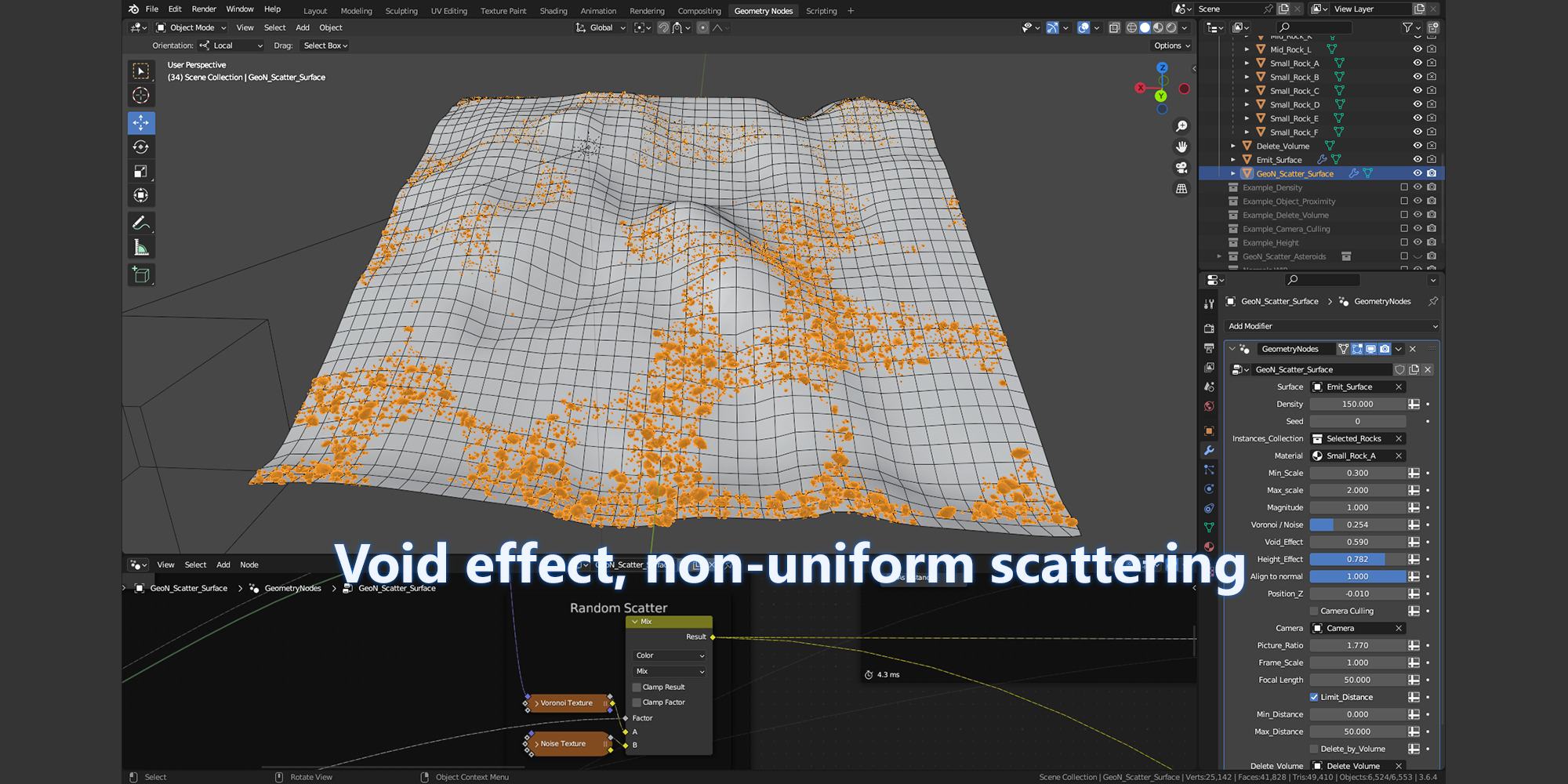The image size is (1568, 784).
Task: Disable render for Delete_Volume camera icon
Action: coord(1432,146)
